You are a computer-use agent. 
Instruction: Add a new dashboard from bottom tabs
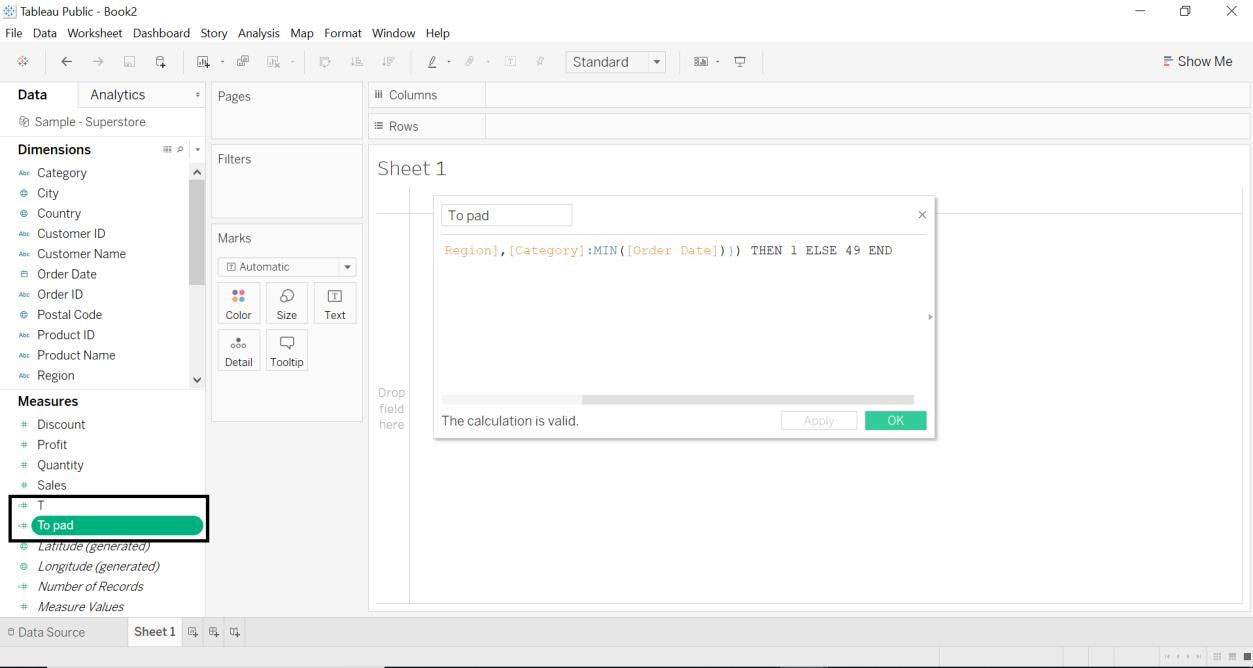(214, 632)
